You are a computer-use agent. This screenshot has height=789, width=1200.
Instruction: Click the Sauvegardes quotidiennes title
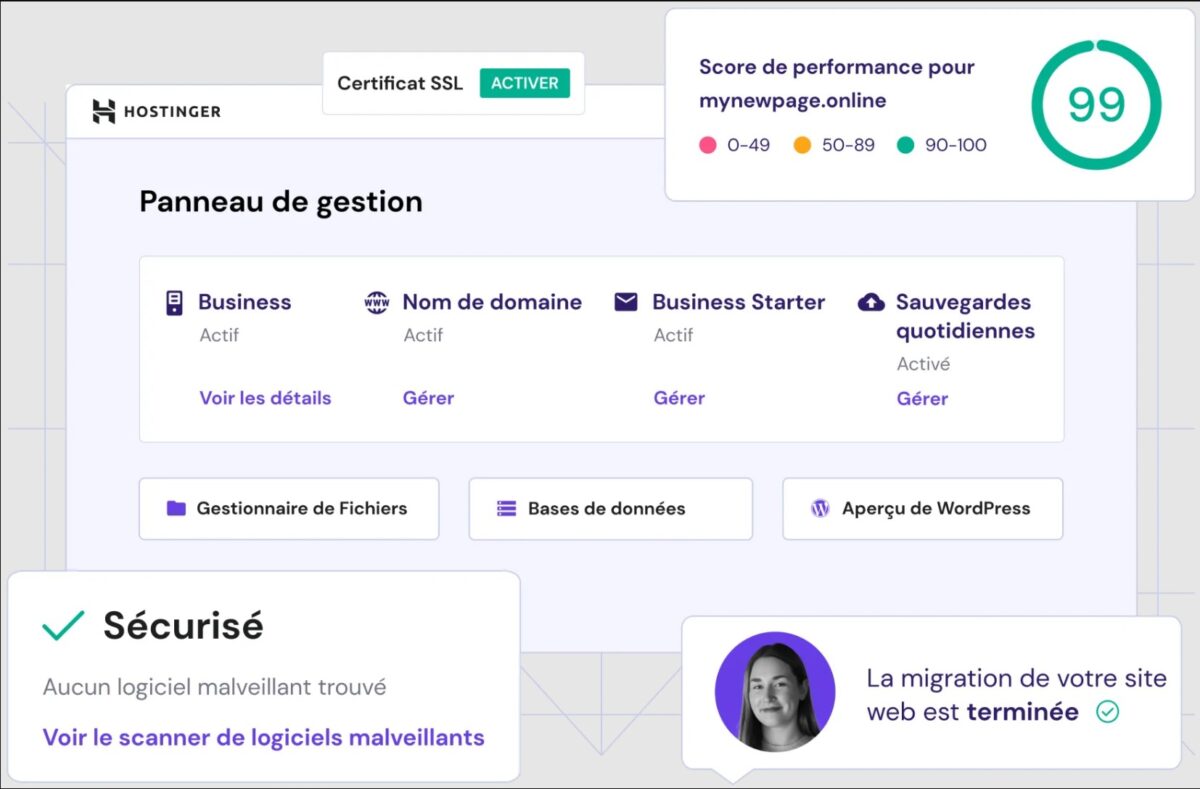coord(965,316)
